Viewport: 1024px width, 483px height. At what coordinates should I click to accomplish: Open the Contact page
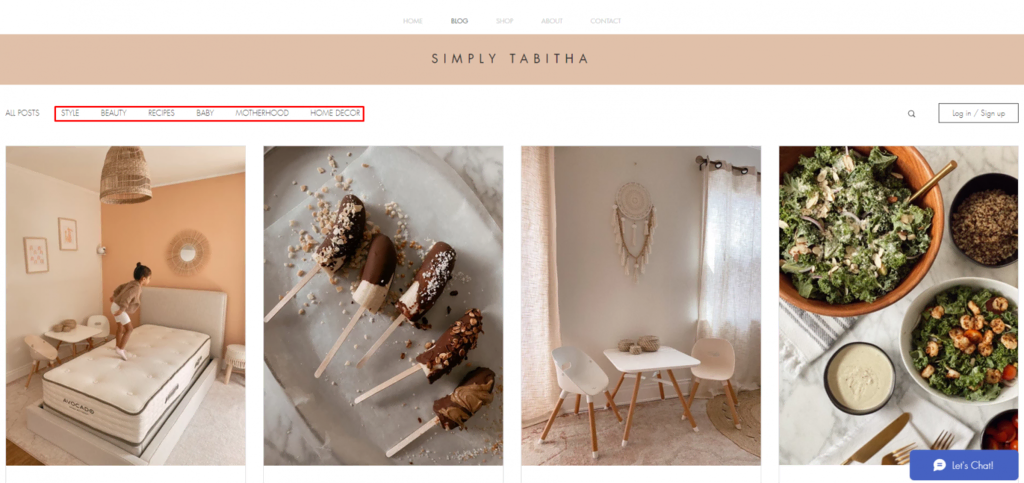(x=605, y=21)
